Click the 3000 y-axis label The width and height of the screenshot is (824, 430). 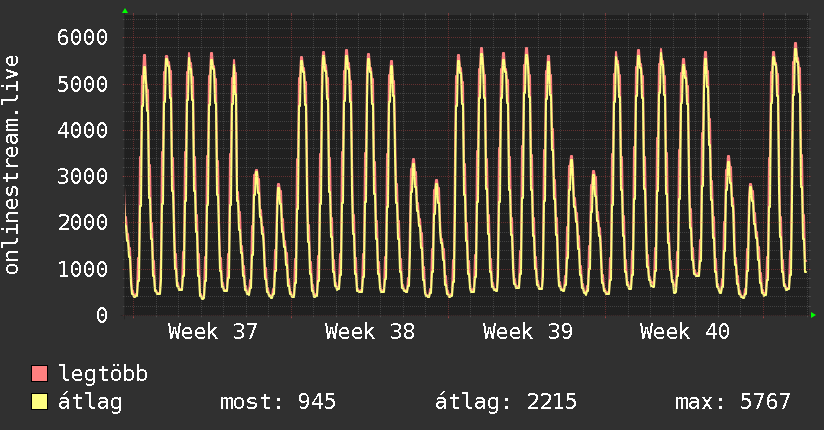coord(83,177)
